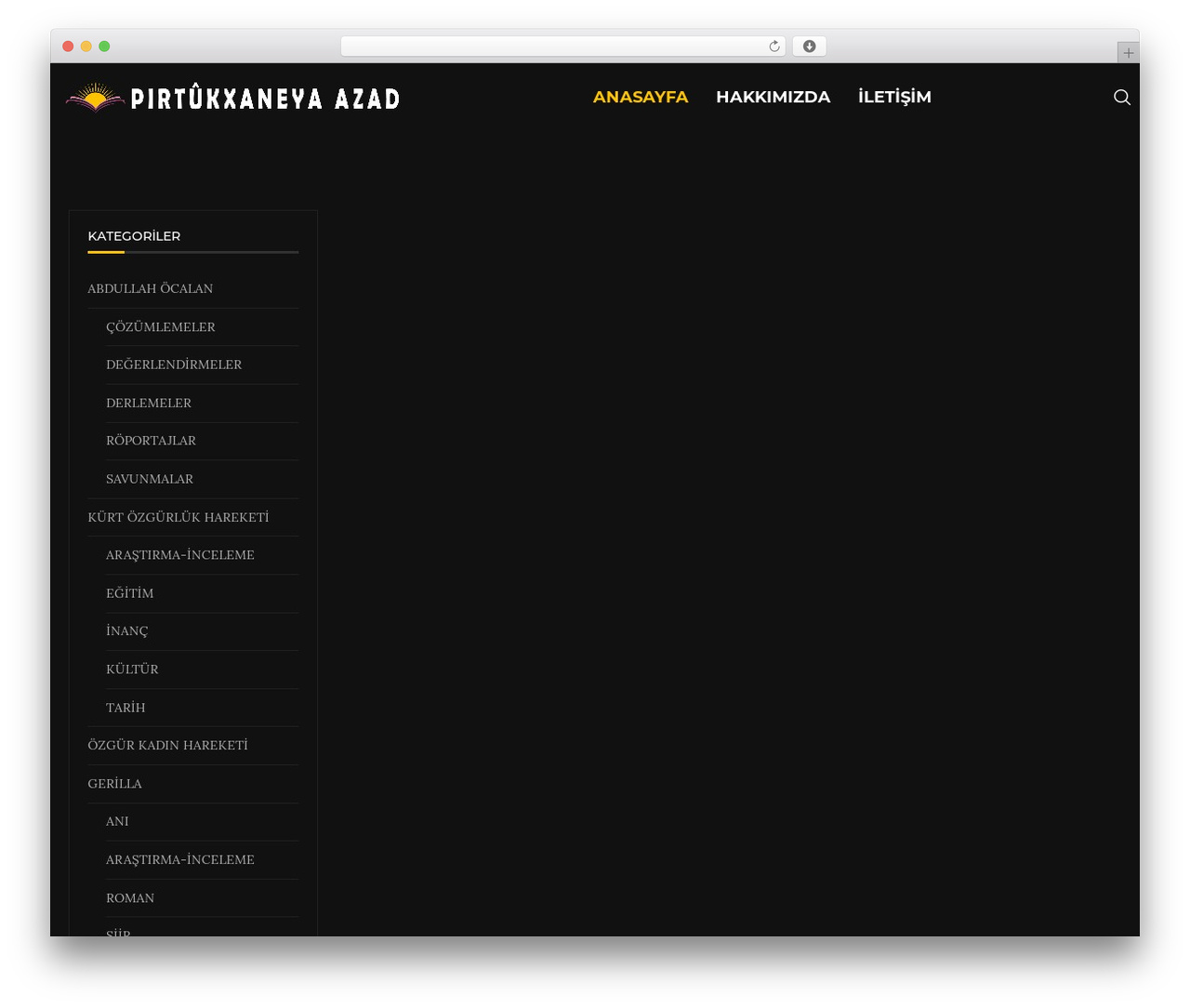Click the KATEGORİLER widget heading
Image resolution: width=1190 pixels, height=1008 pixels.
[134, 236]
